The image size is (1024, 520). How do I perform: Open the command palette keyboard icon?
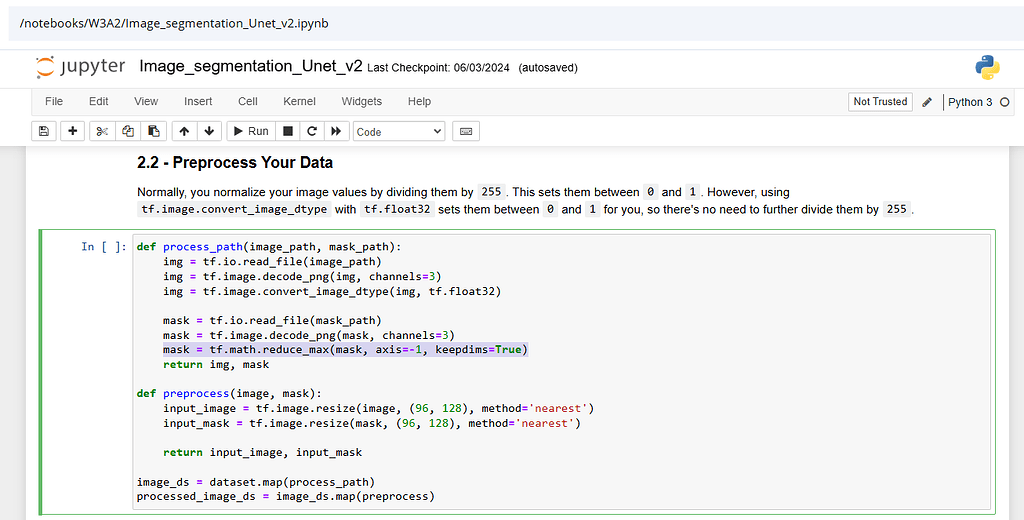[465, 131]
